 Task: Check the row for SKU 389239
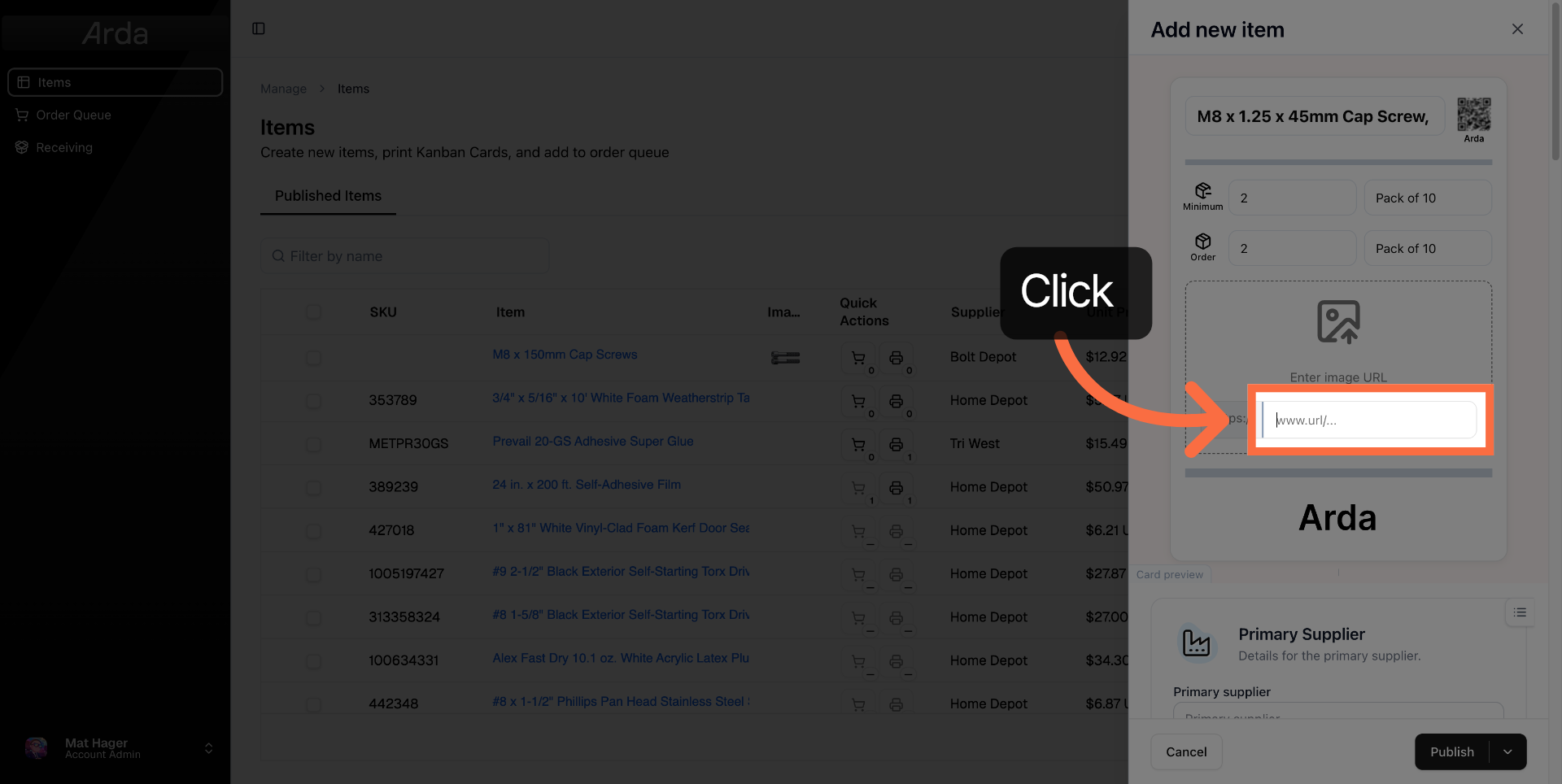click(313, 488)
